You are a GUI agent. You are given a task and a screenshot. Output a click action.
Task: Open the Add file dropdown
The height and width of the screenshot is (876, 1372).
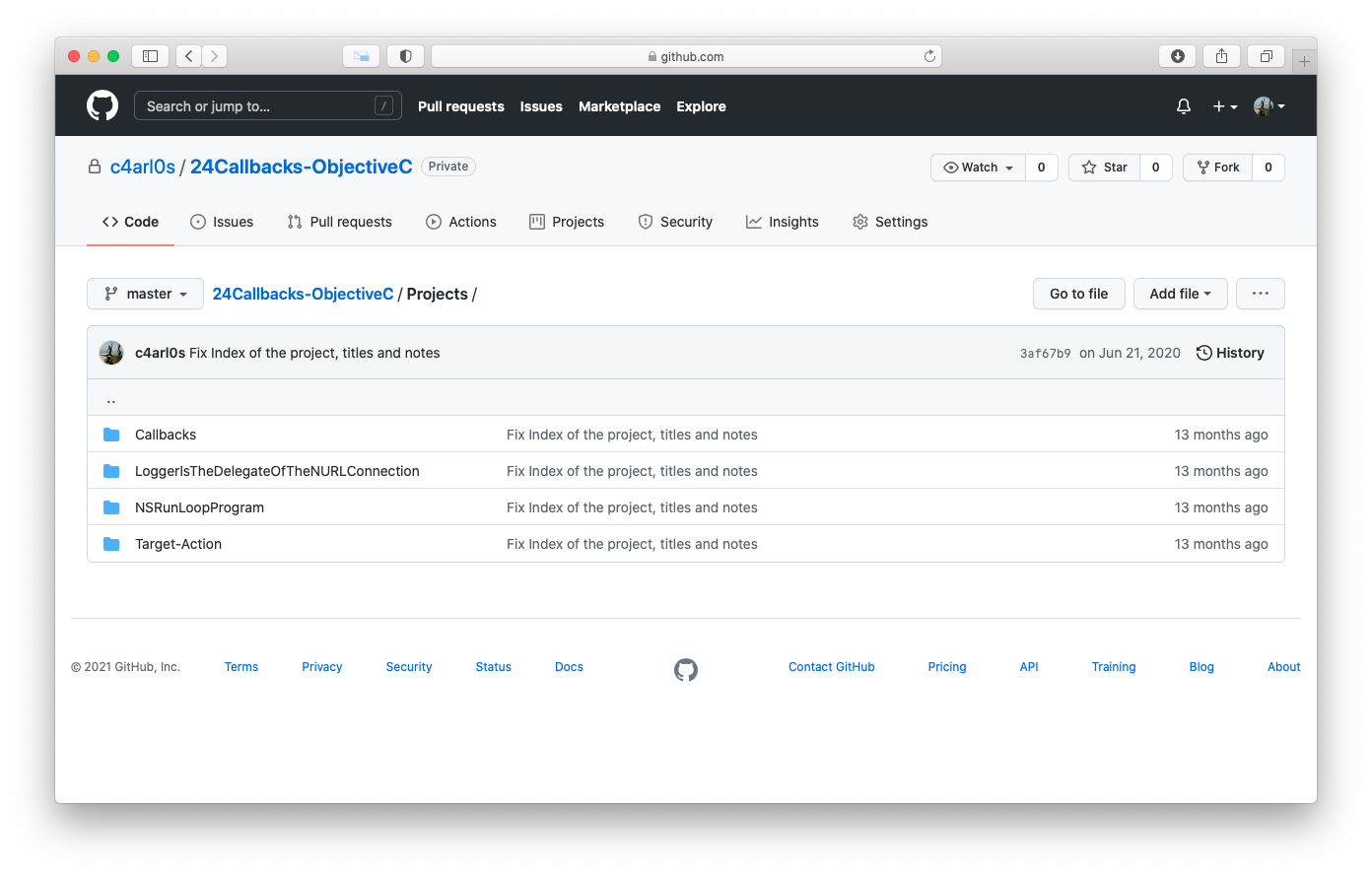1180,294
